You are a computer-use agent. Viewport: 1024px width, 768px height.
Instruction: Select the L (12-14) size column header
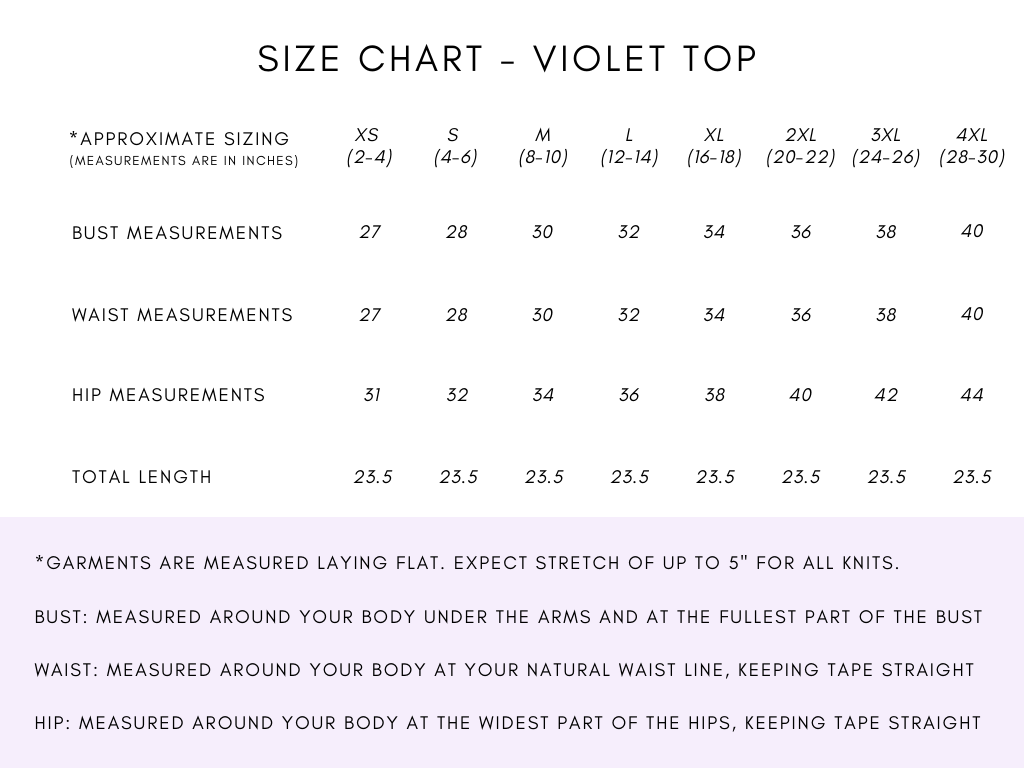(x=629, y=146)
